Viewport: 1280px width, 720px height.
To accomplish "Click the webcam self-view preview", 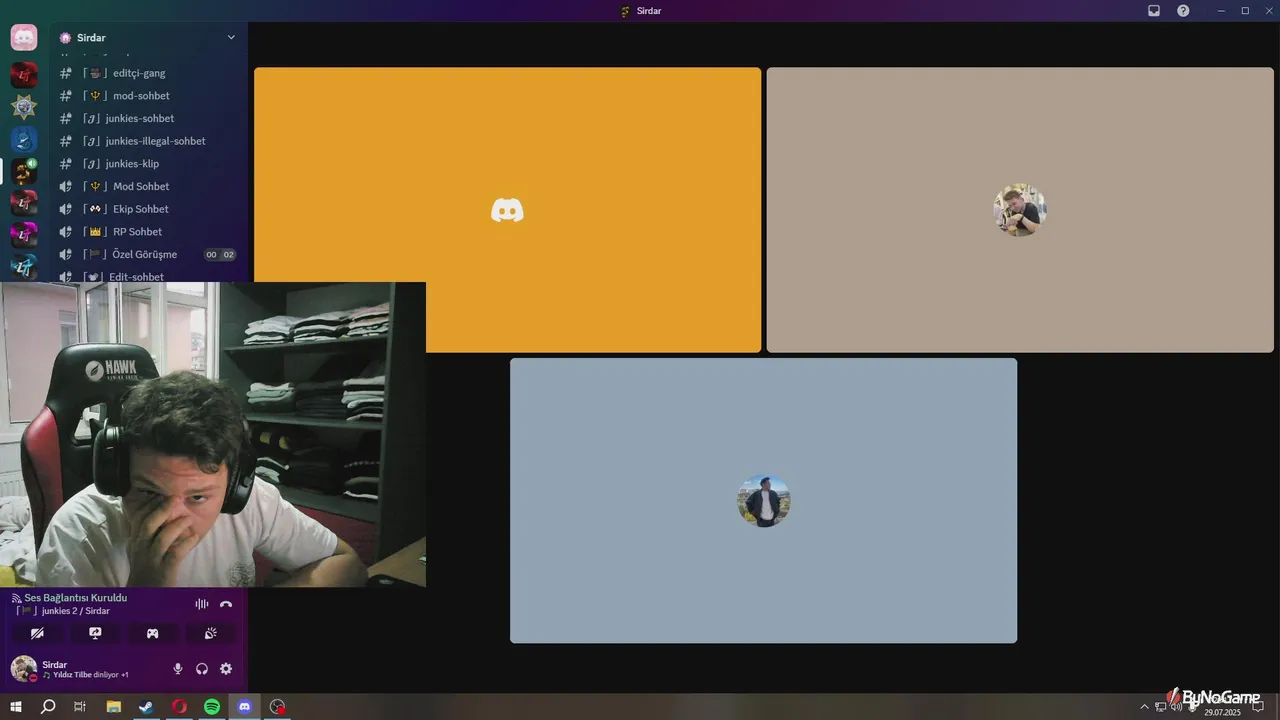I will click(x=213, y=434).
